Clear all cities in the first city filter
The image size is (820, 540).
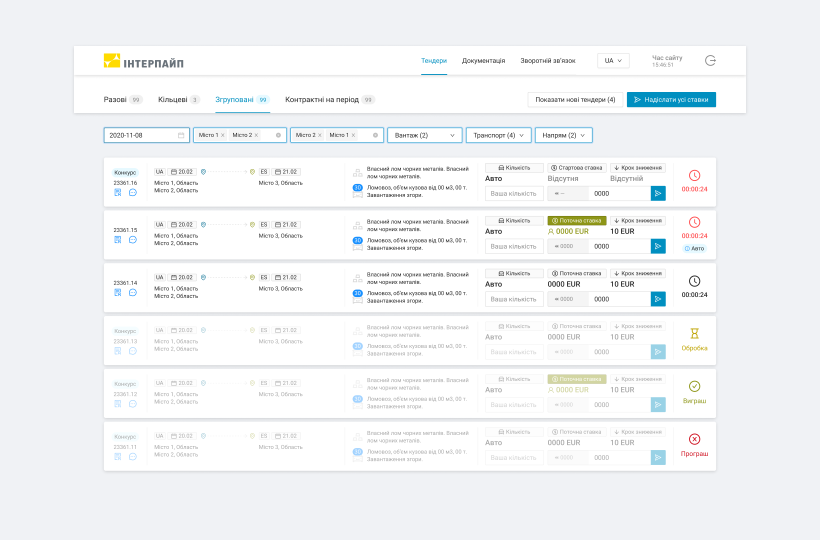coord(278,135)
